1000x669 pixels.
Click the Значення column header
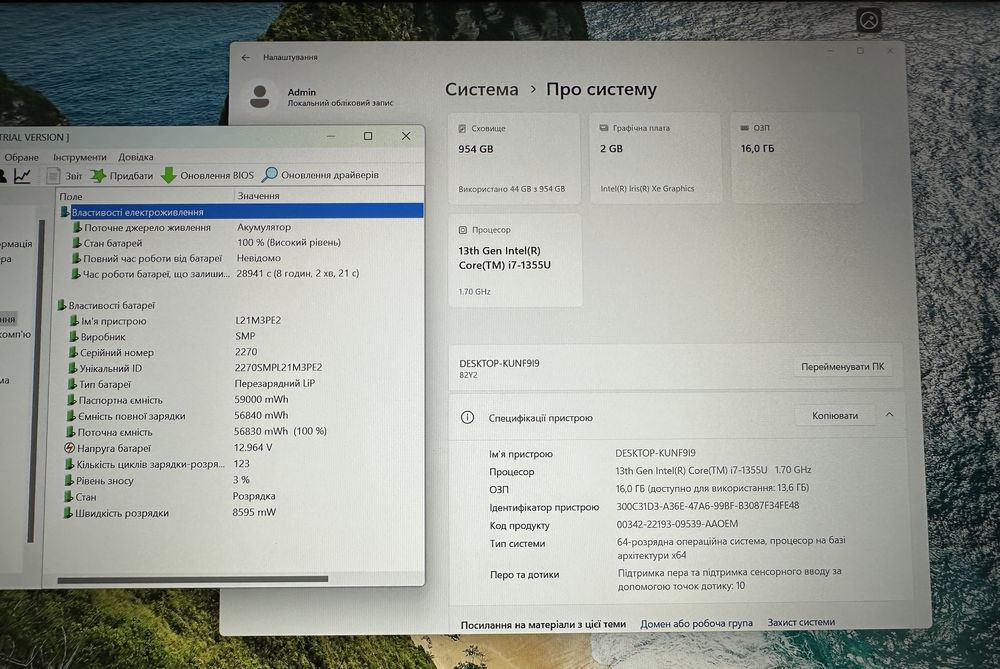coord(328,195)
